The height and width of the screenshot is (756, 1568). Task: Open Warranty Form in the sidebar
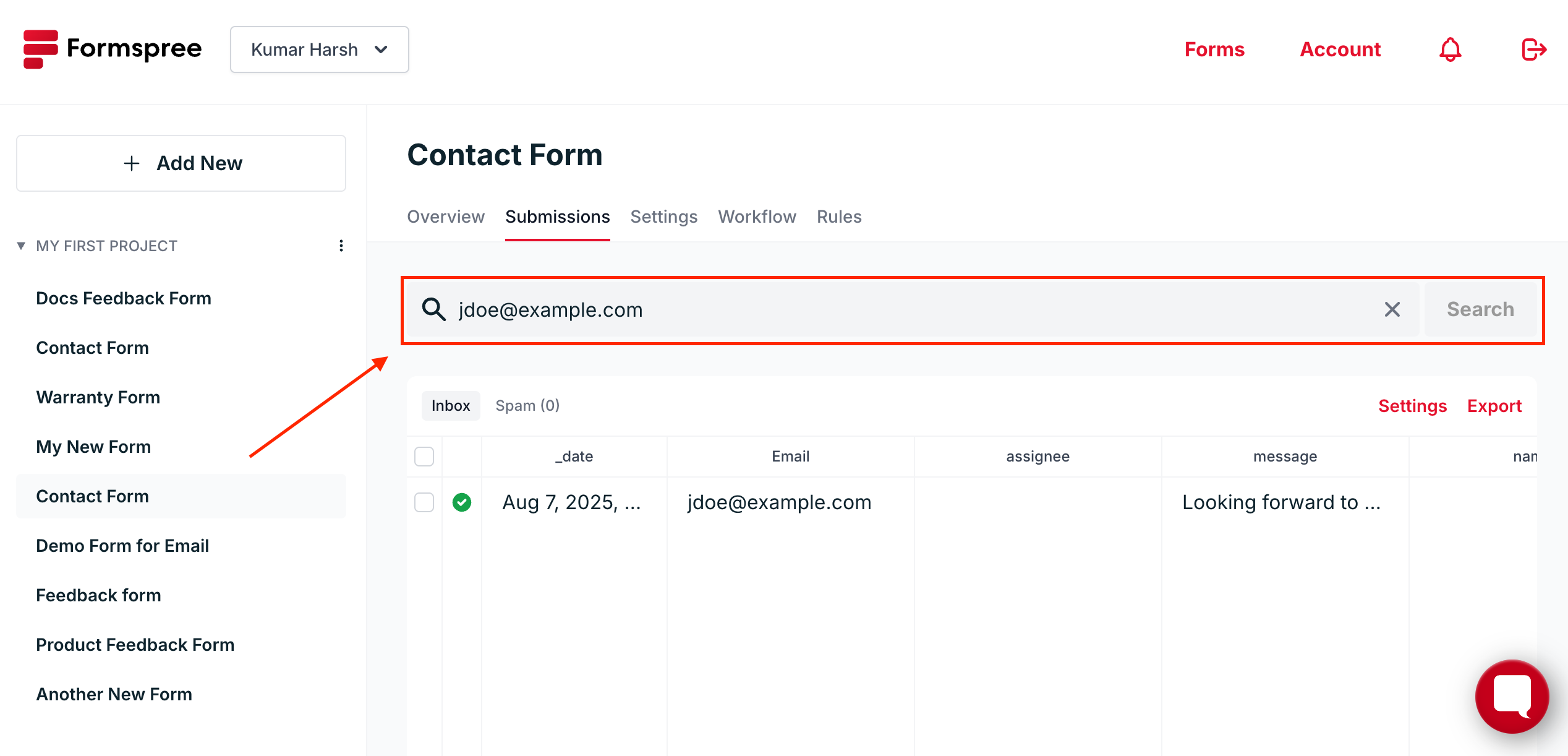click(98, 397)
